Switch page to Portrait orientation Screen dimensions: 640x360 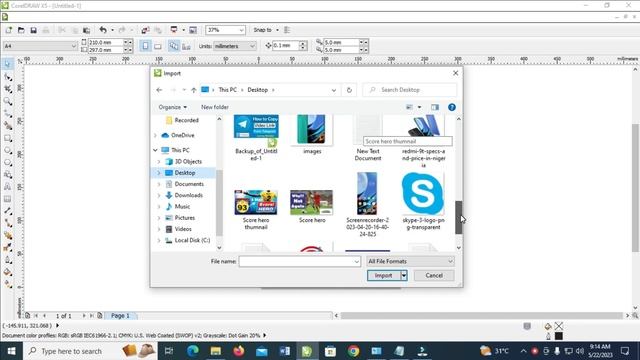click(x=145, y=46)
